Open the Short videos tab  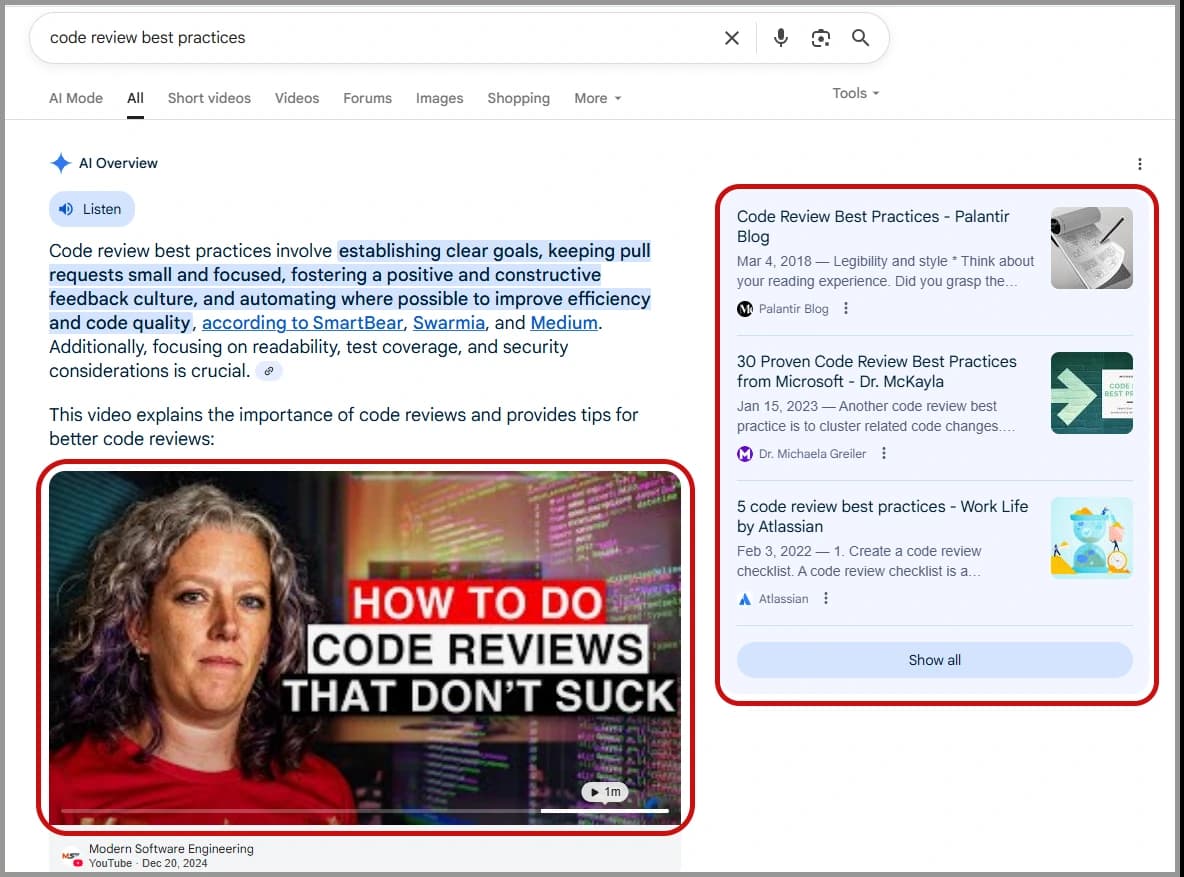(209, 98)
